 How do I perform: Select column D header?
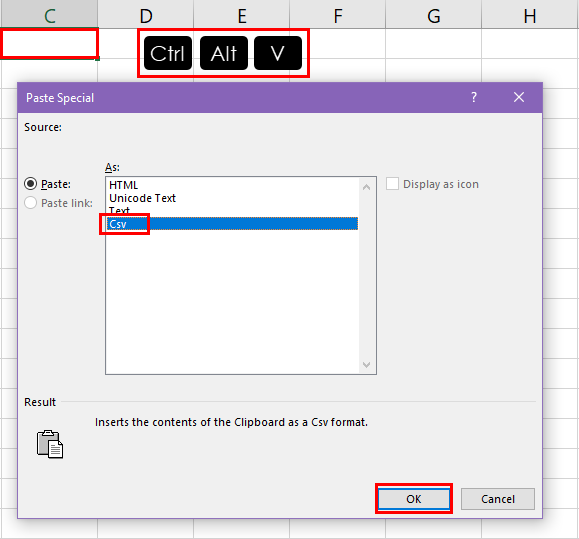(145, 15)
